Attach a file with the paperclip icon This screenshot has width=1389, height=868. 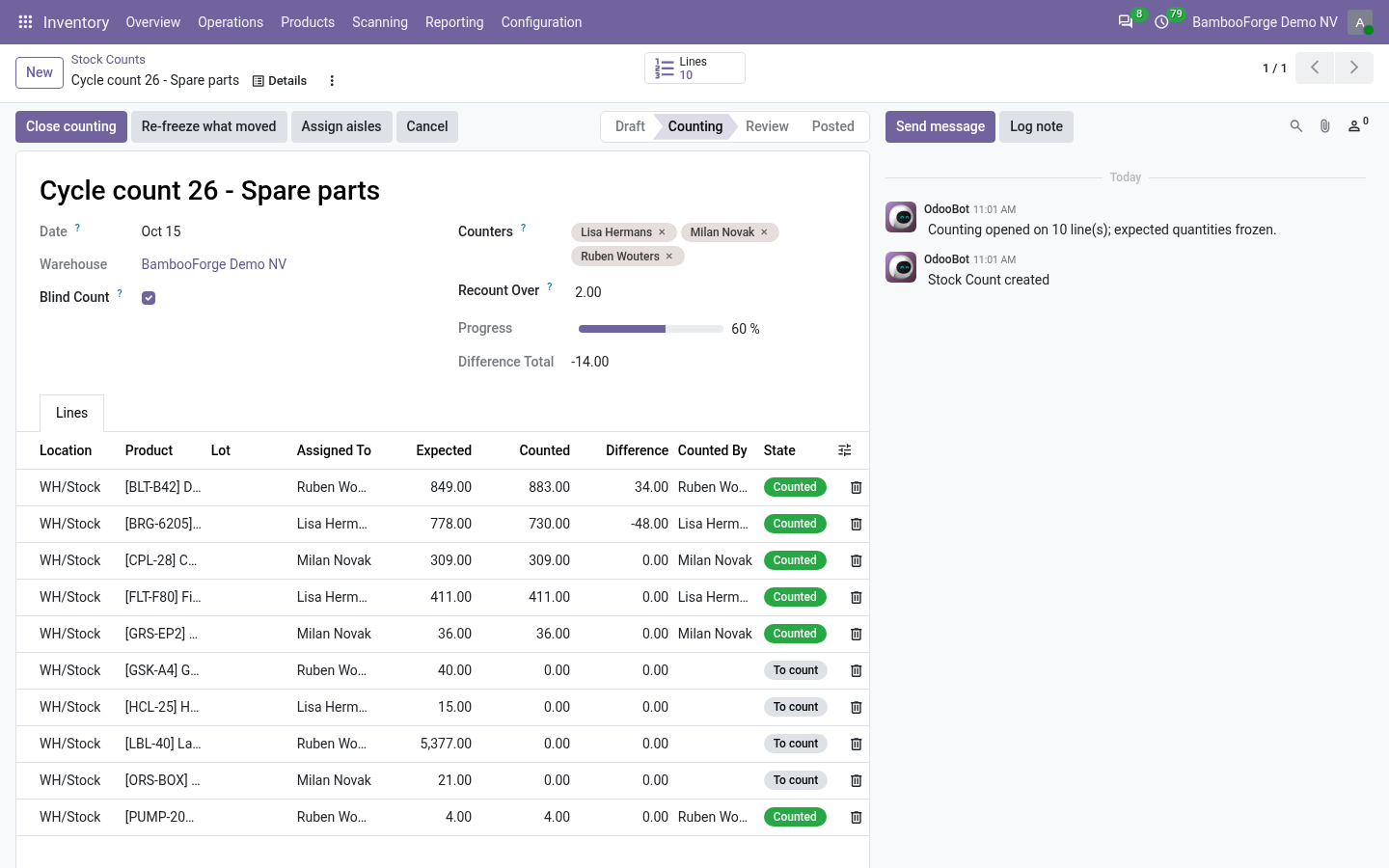(1325, 126)
